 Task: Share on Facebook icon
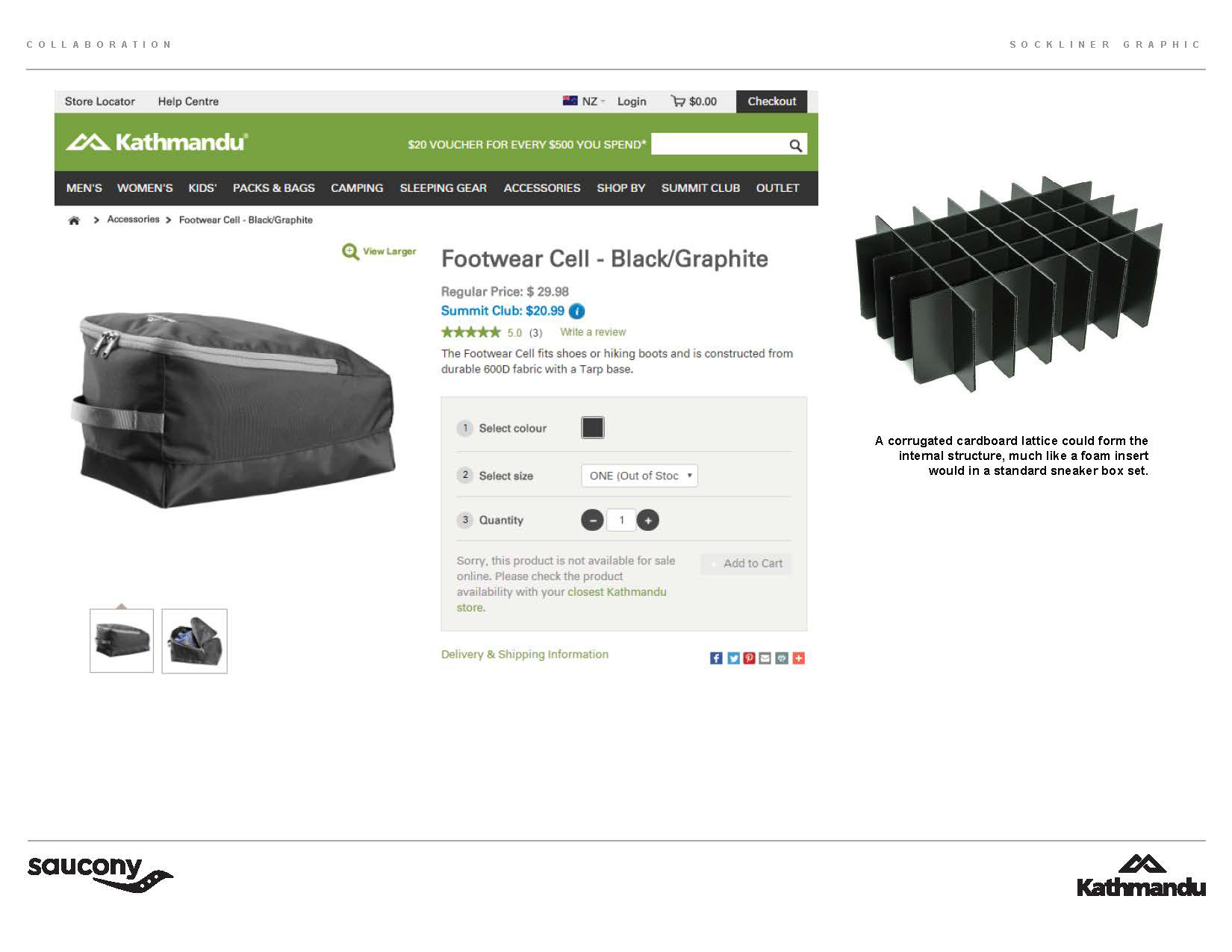point(716,658)
